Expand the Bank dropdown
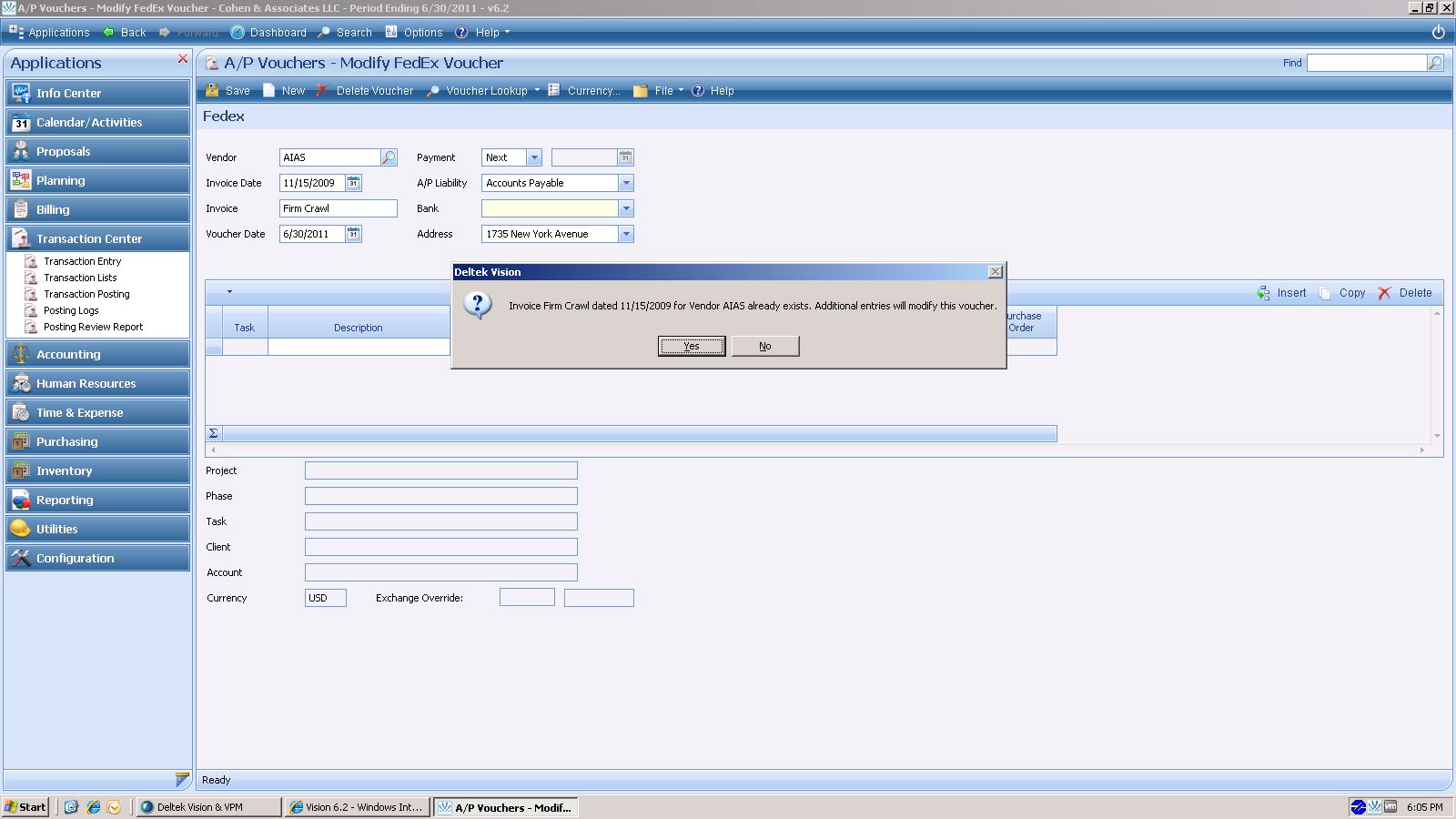Viewport: 1456px width, 819px height. tap(626, 208)
